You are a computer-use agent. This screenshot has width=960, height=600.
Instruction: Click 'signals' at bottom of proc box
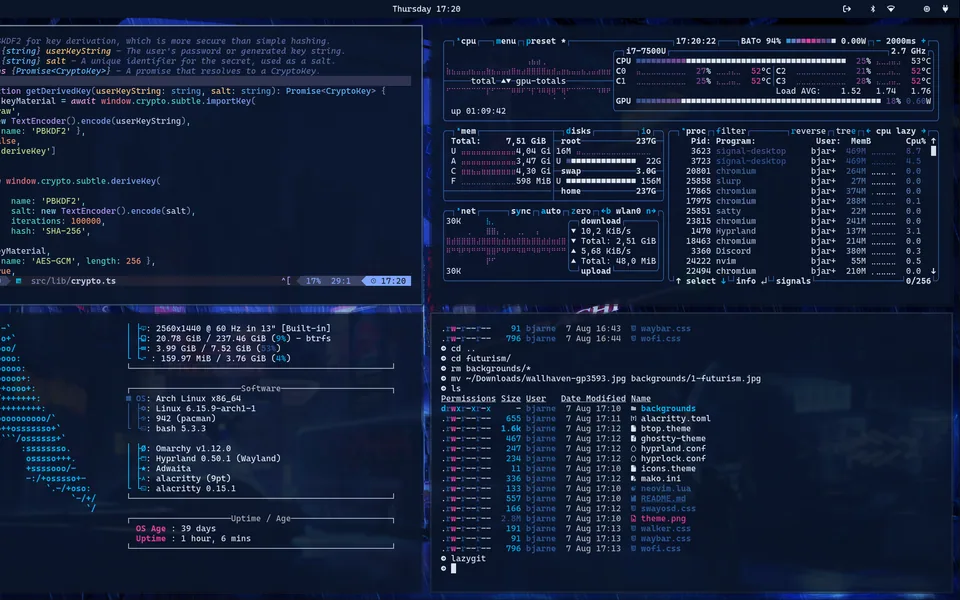793,281
